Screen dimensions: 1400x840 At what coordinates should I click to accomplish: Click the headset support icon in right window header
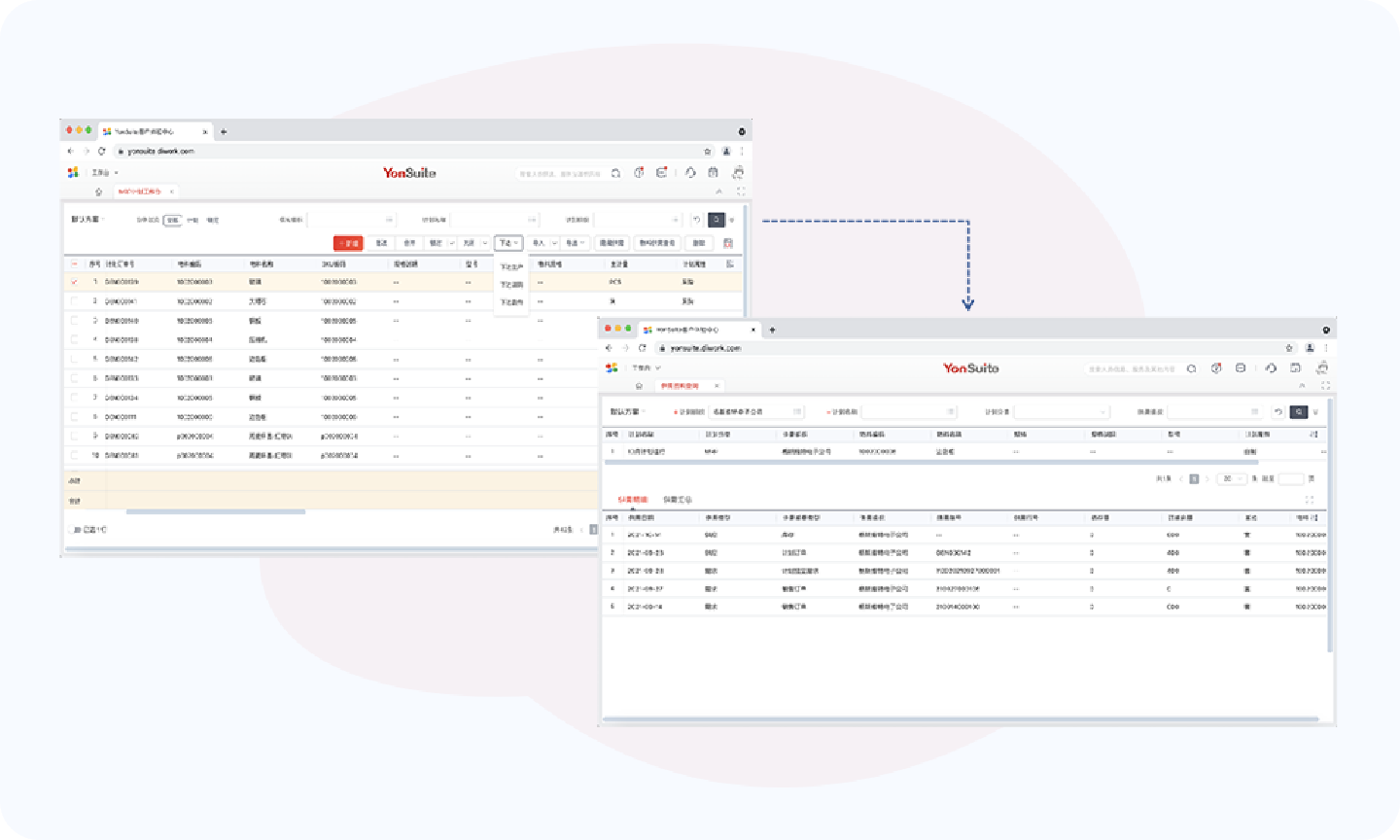pyautogui.click(x=1271, y=368)
